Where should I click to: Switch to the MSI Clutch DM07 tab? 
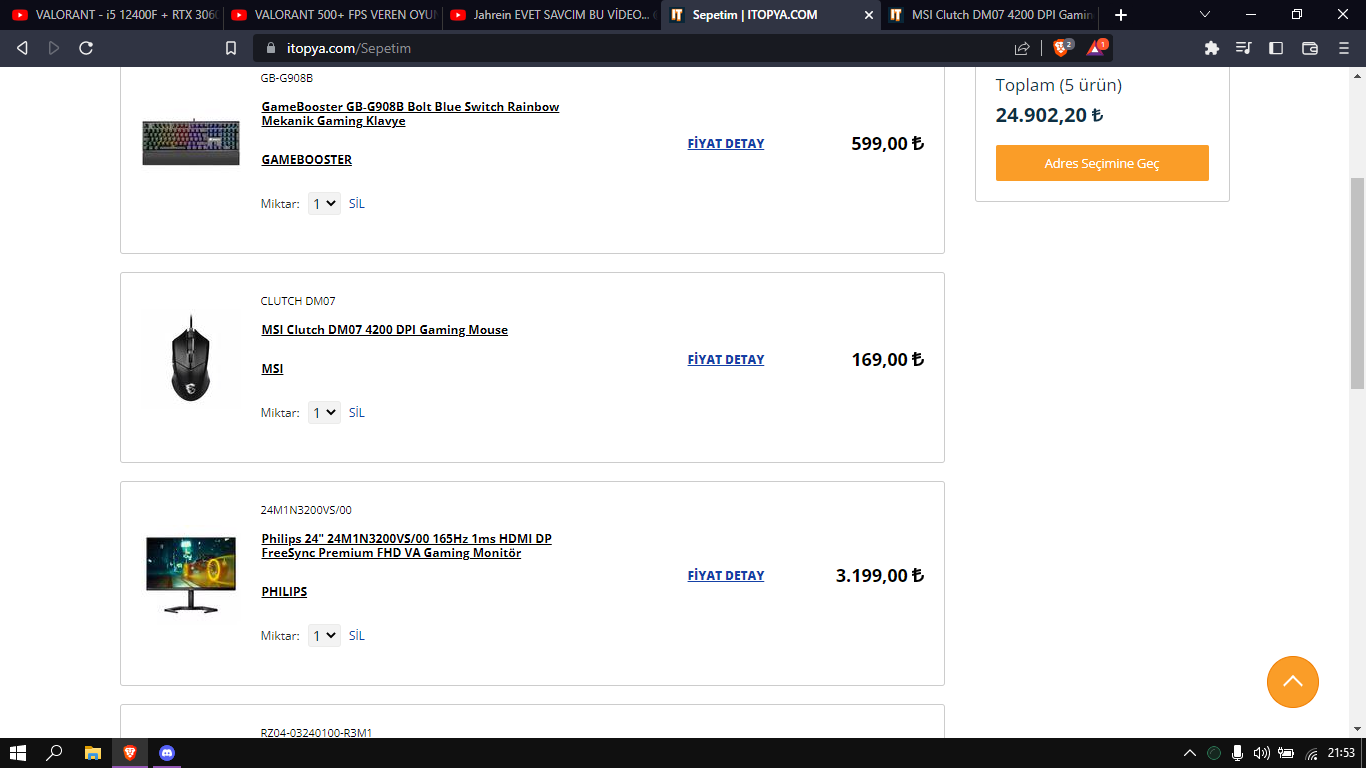tap(990, 15)
